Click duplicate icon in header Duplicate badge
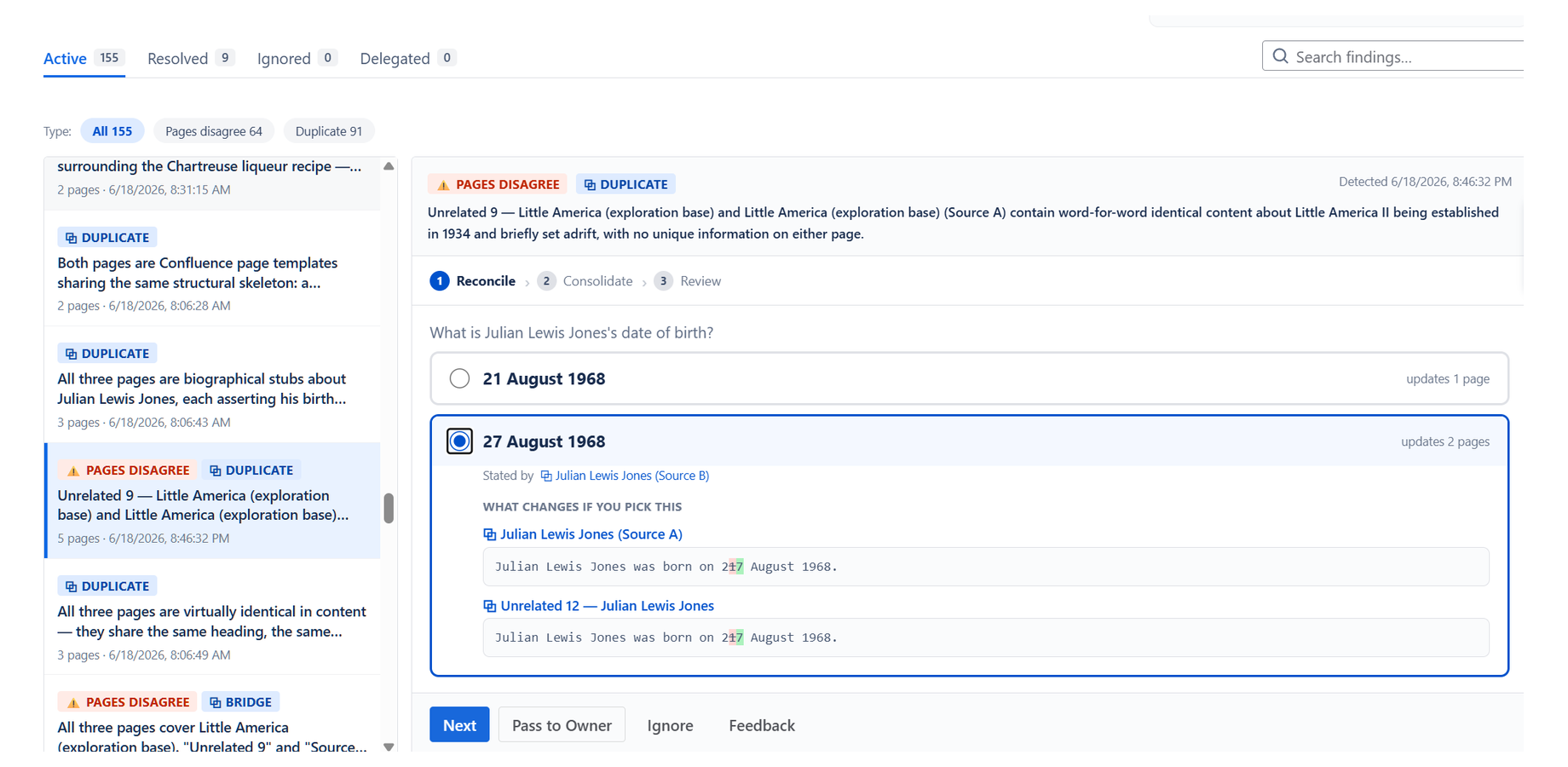The width and height of the screenshot is (1568, 767). point(590,185)
